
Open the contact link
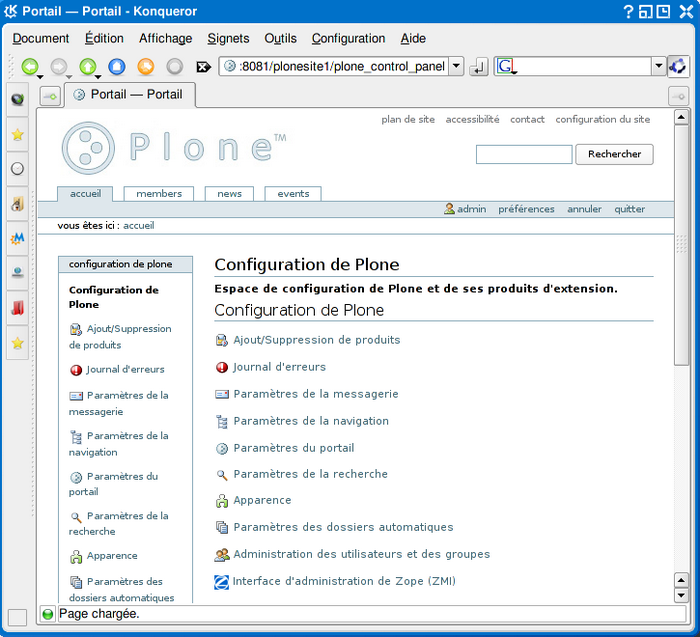tap(527, 120)
